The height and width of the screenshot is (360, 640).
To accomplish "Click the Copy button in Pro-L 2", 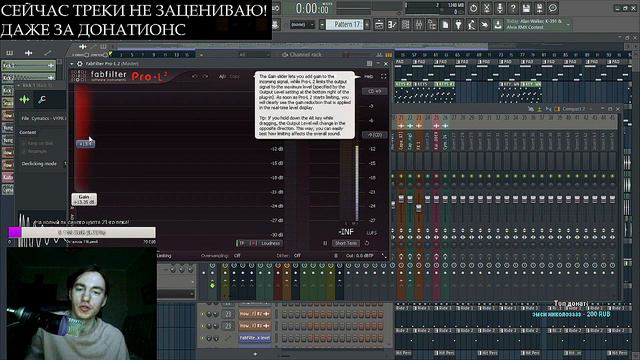I will [x=235, y=76].
